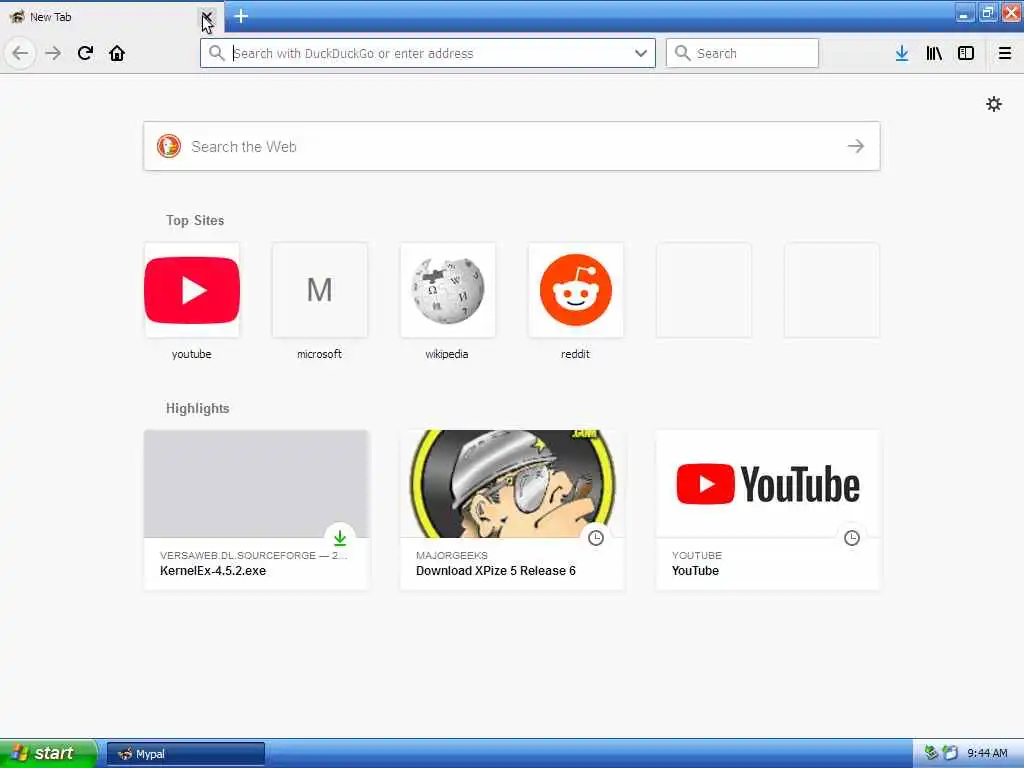Open the KernelEx-4.5.2.exe highlight card
This screenshot has width=1024, height=768.
click(256, 509)
